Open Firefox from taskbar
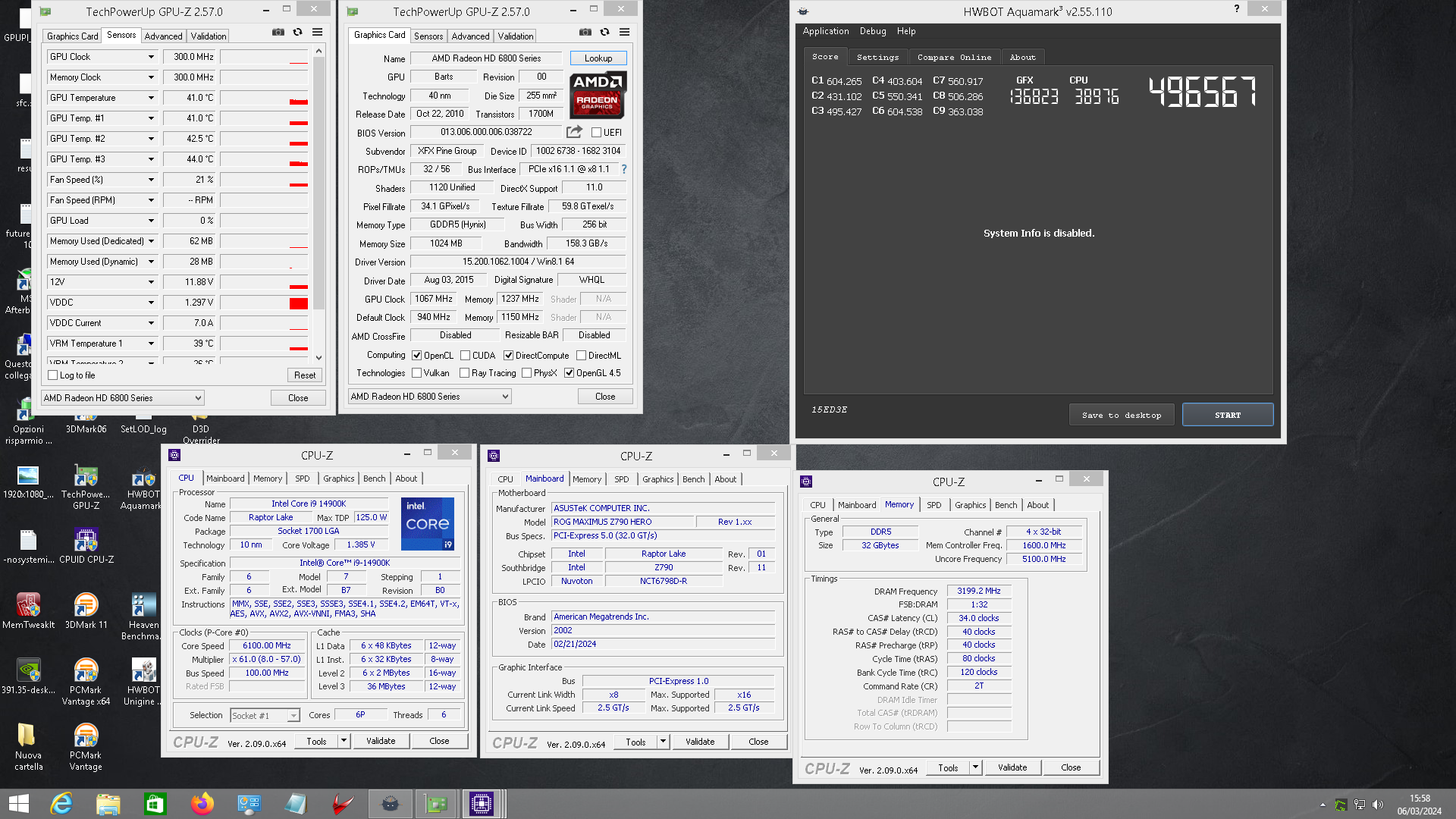 (x=202, y=804)
